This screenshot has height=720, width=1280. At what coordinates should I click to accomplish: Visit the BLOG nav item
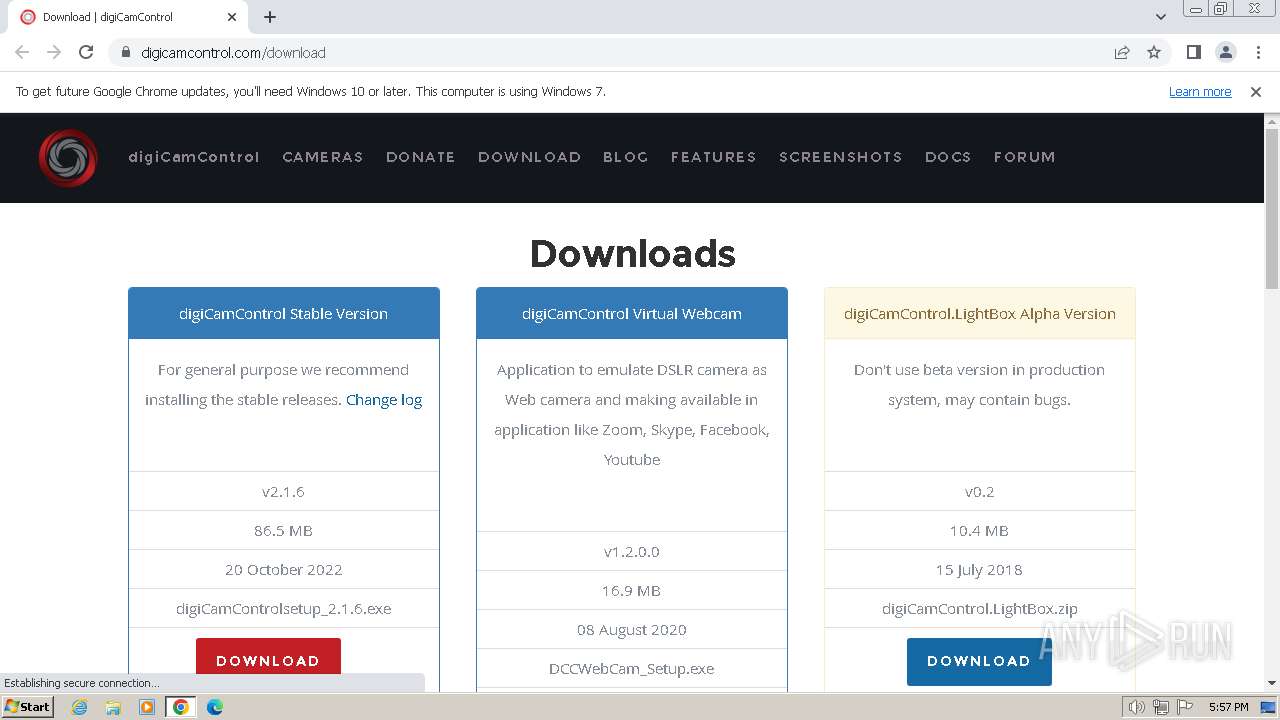click(x=626, y=157)
